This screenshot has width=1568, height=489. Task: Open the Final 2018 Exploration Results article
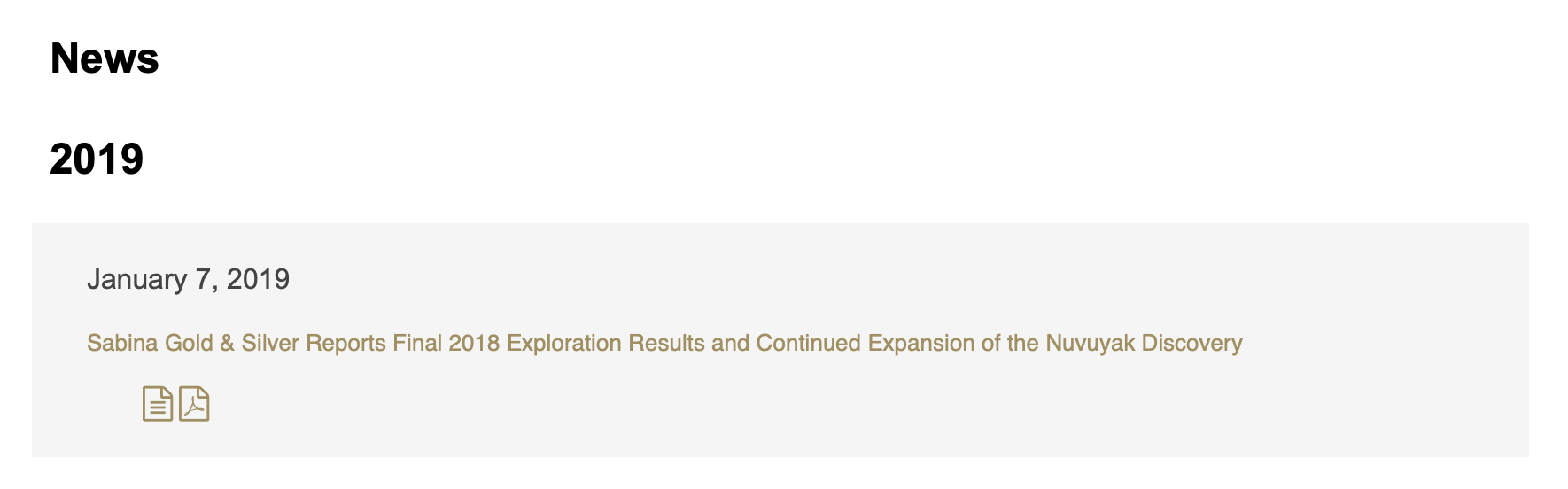pos(664,344)
